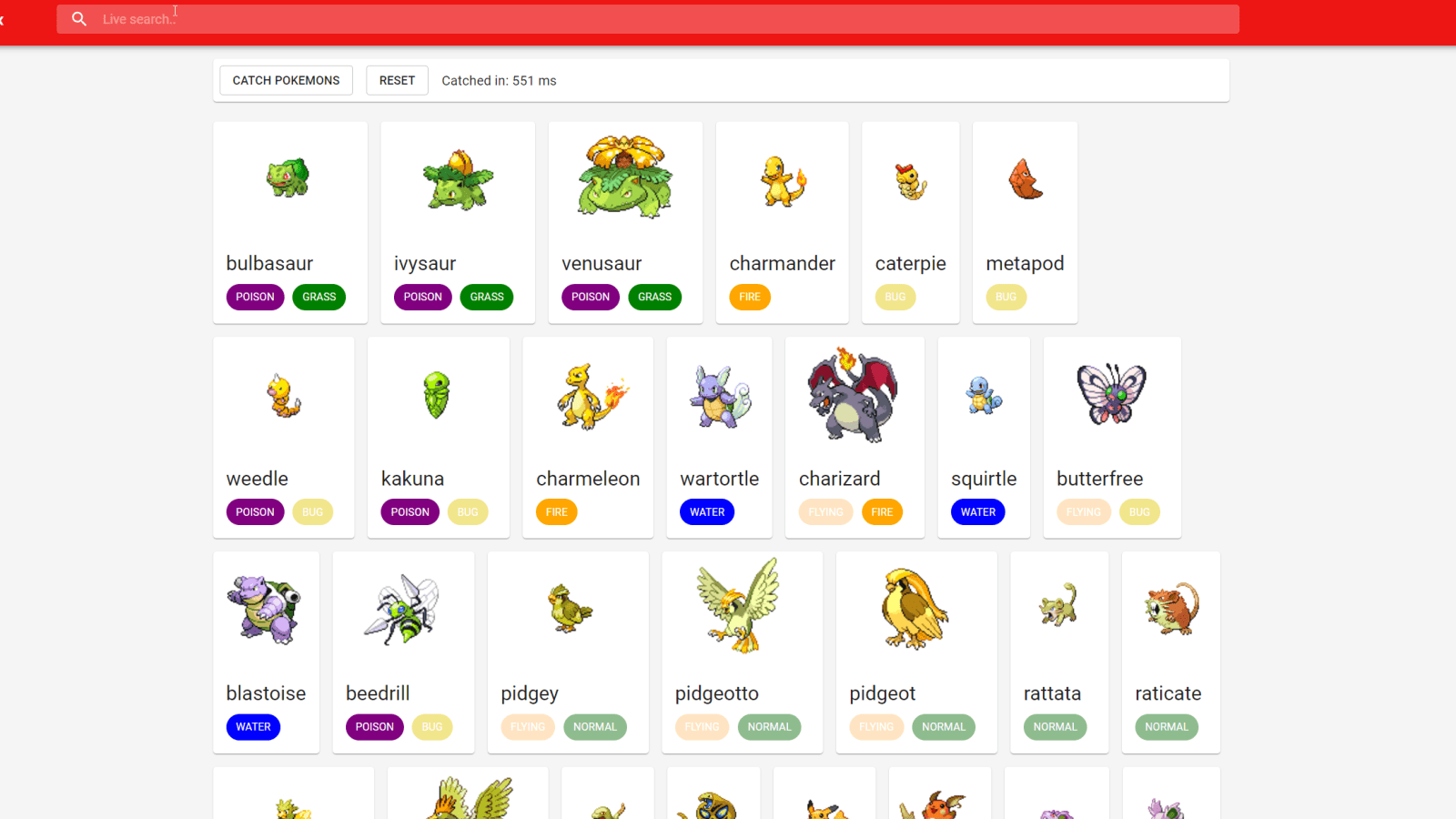Click the FIRE tag on charizard card
This screenshot has height=819, width=1456.
882,512
